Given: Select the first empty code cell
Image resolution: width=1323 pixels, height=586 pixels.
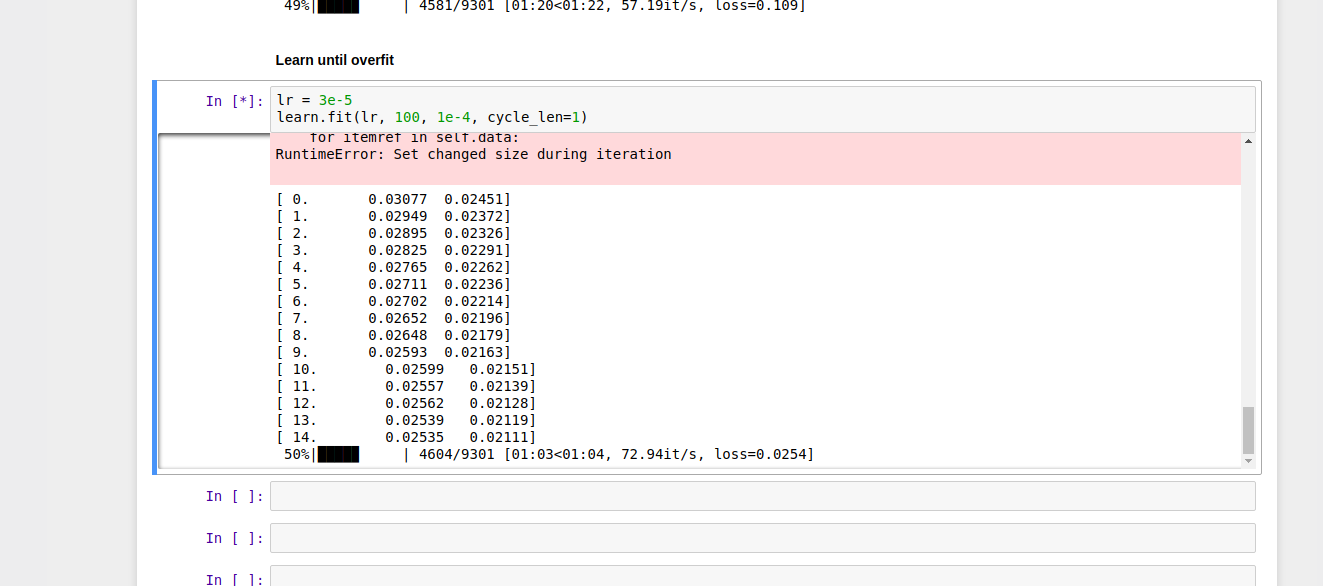Looking at the screenshot, I should (x=762, y=496).
